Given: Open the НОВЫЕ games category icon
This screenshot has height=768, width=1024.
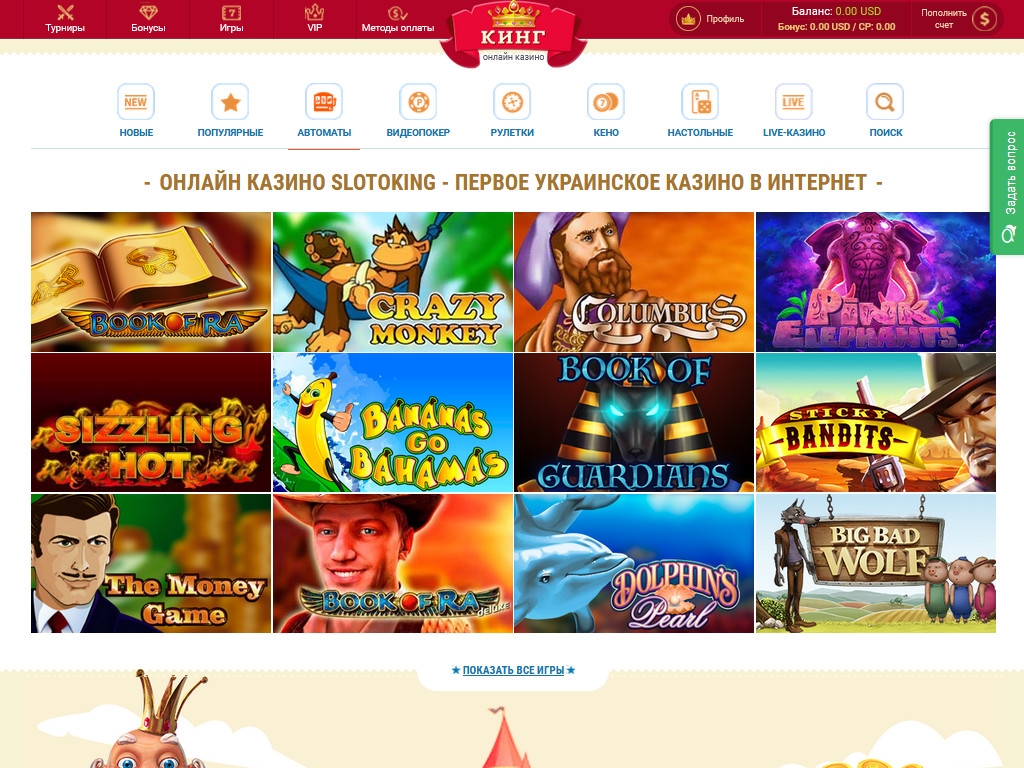Looking at the screenshot, I should [136, 102].
